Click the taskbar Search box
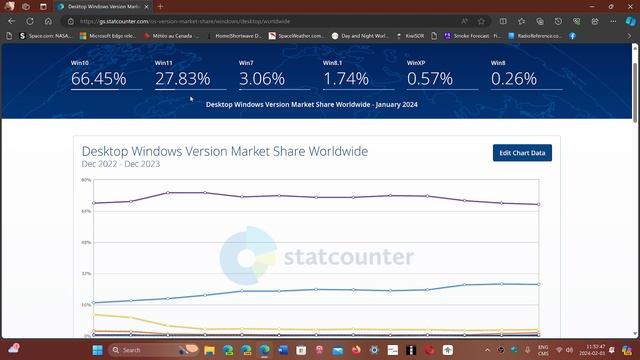The width and height of the screenshot is (640, 360). click(154, 350)
